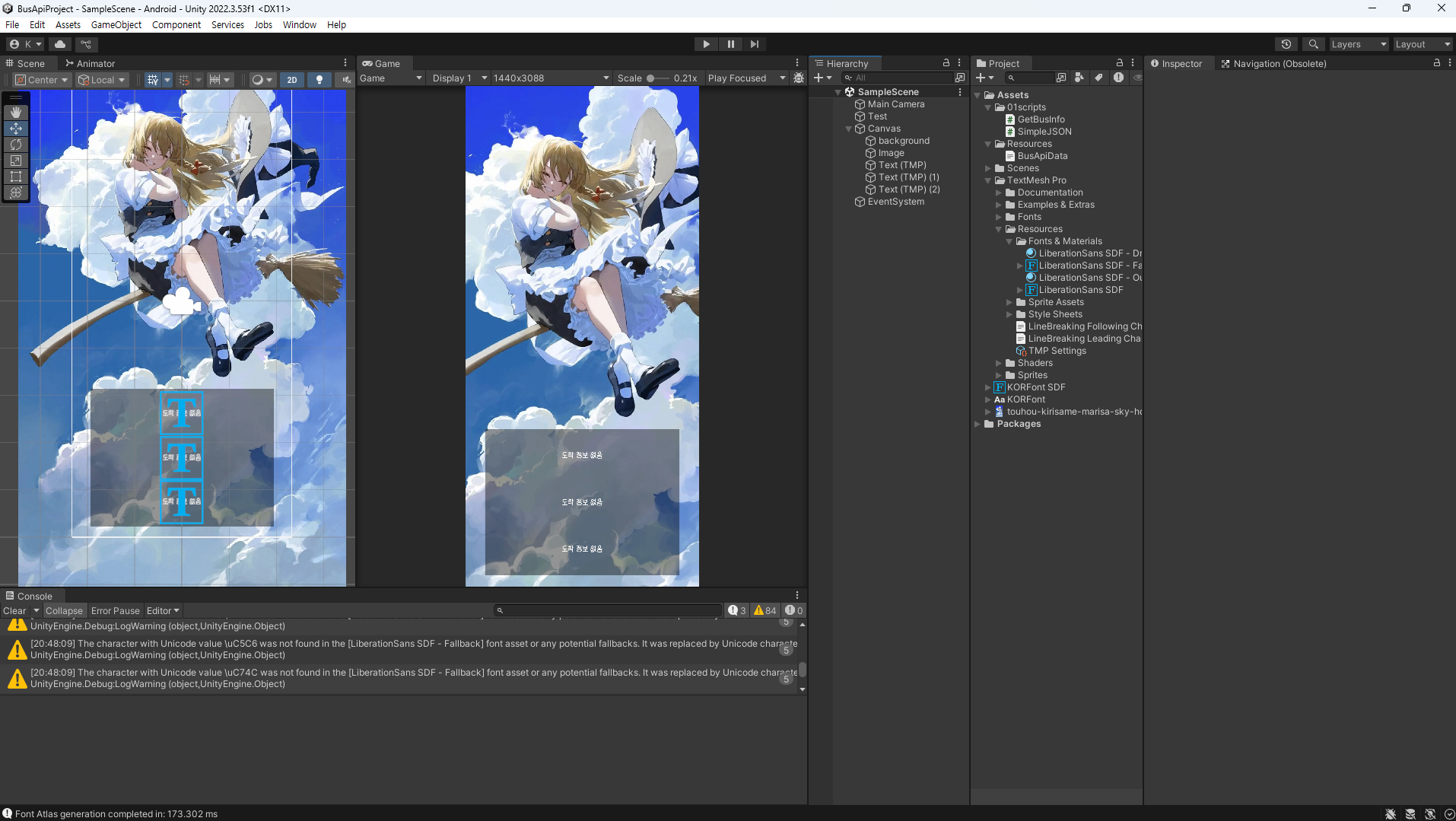Image resolution: width=1456 pixels, height=821 pixels.
Task: Toggle 2D mode in Scene view
Action: 292,80
